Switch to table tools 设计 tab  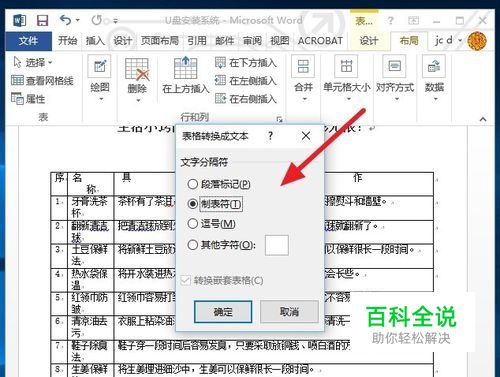click(369, 41)
